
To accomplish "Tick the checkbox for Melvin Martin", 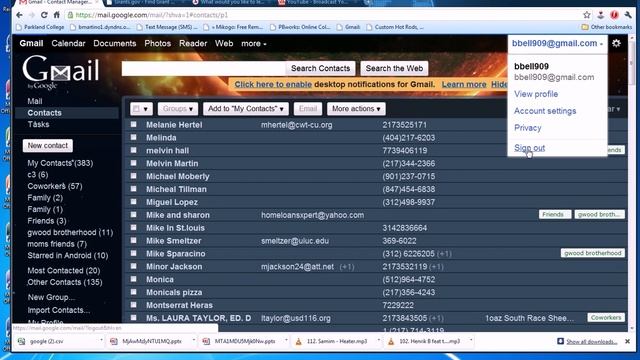I will coord(133,163).
